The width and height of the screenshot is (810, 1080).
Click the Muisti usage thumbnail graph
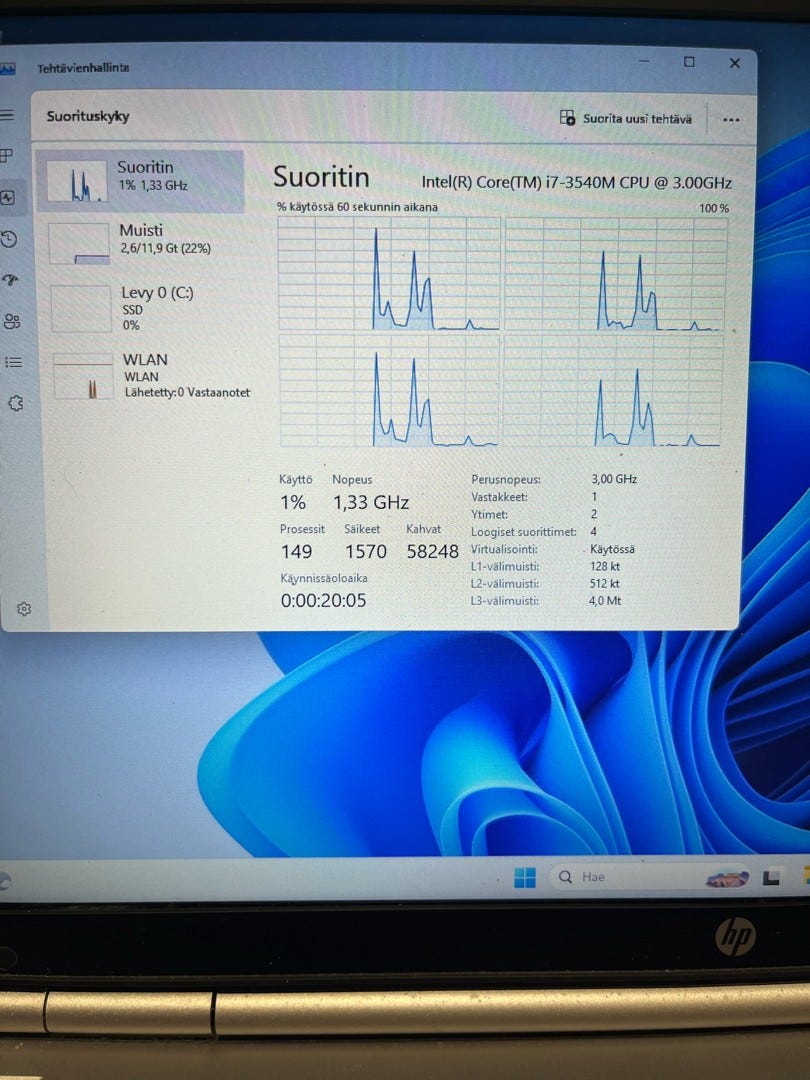[x=79, y=243]
